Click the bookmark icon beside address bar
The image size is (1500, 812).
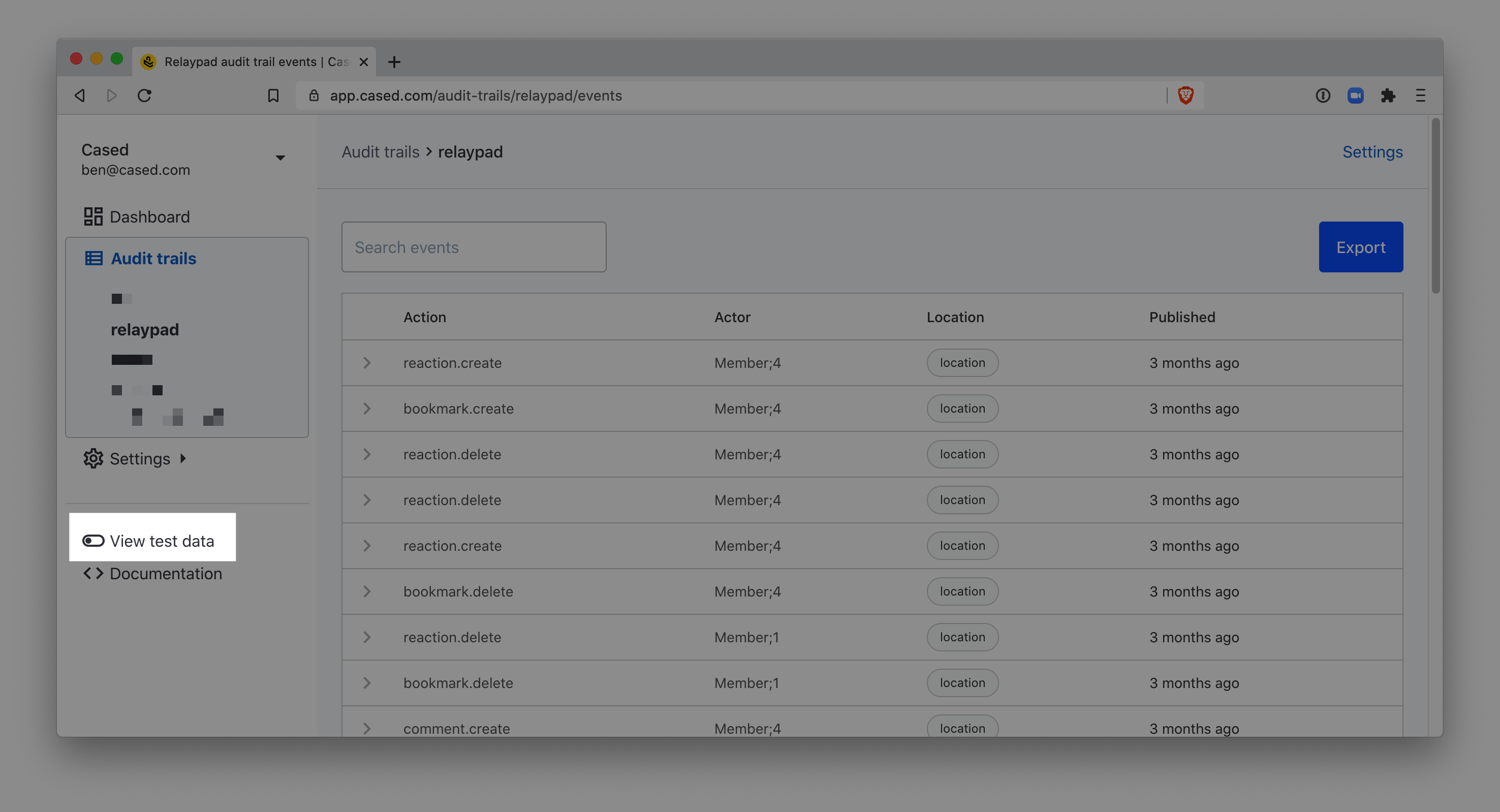click(x=273, y=95)
